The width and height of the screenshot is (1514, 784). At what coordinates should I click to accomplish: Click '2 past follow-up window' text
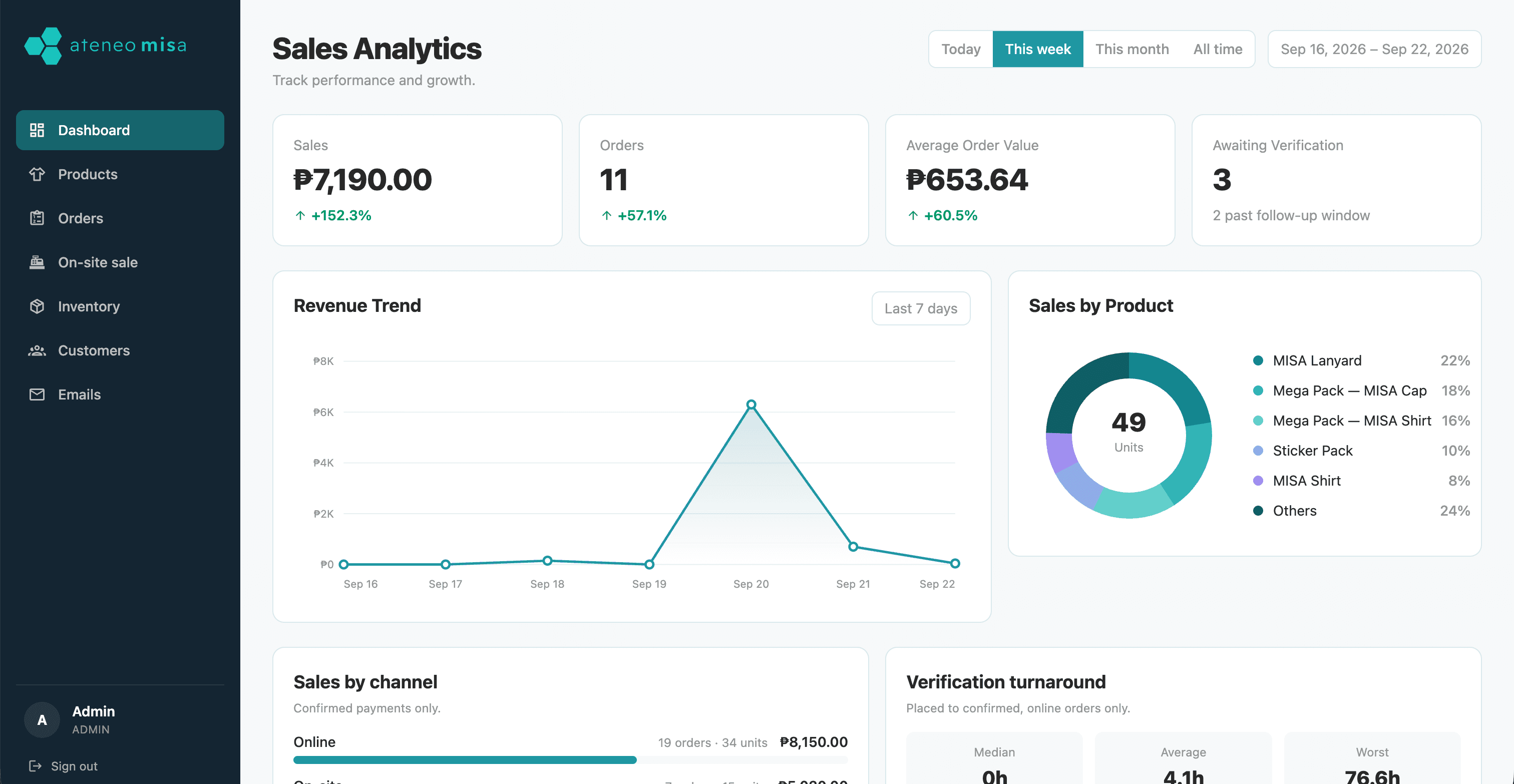tap(1291, 215)
